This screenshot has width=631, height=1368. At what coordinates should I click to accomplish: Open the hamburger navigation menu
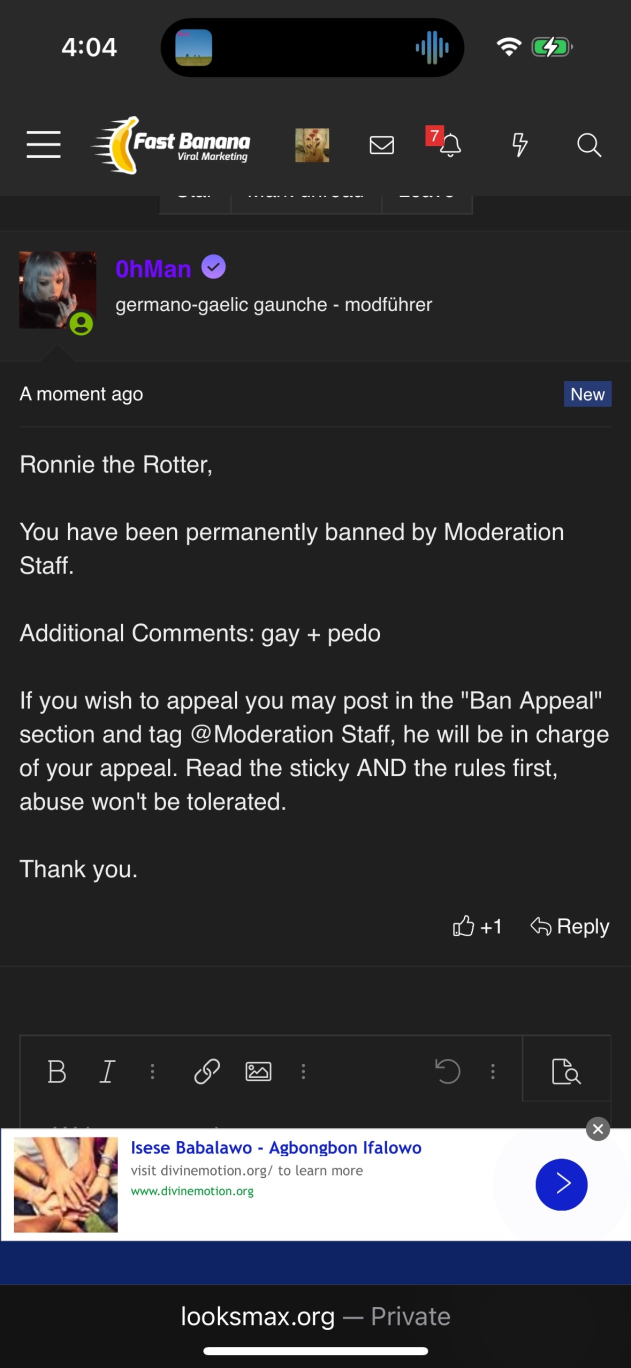(x=43, y=145)
